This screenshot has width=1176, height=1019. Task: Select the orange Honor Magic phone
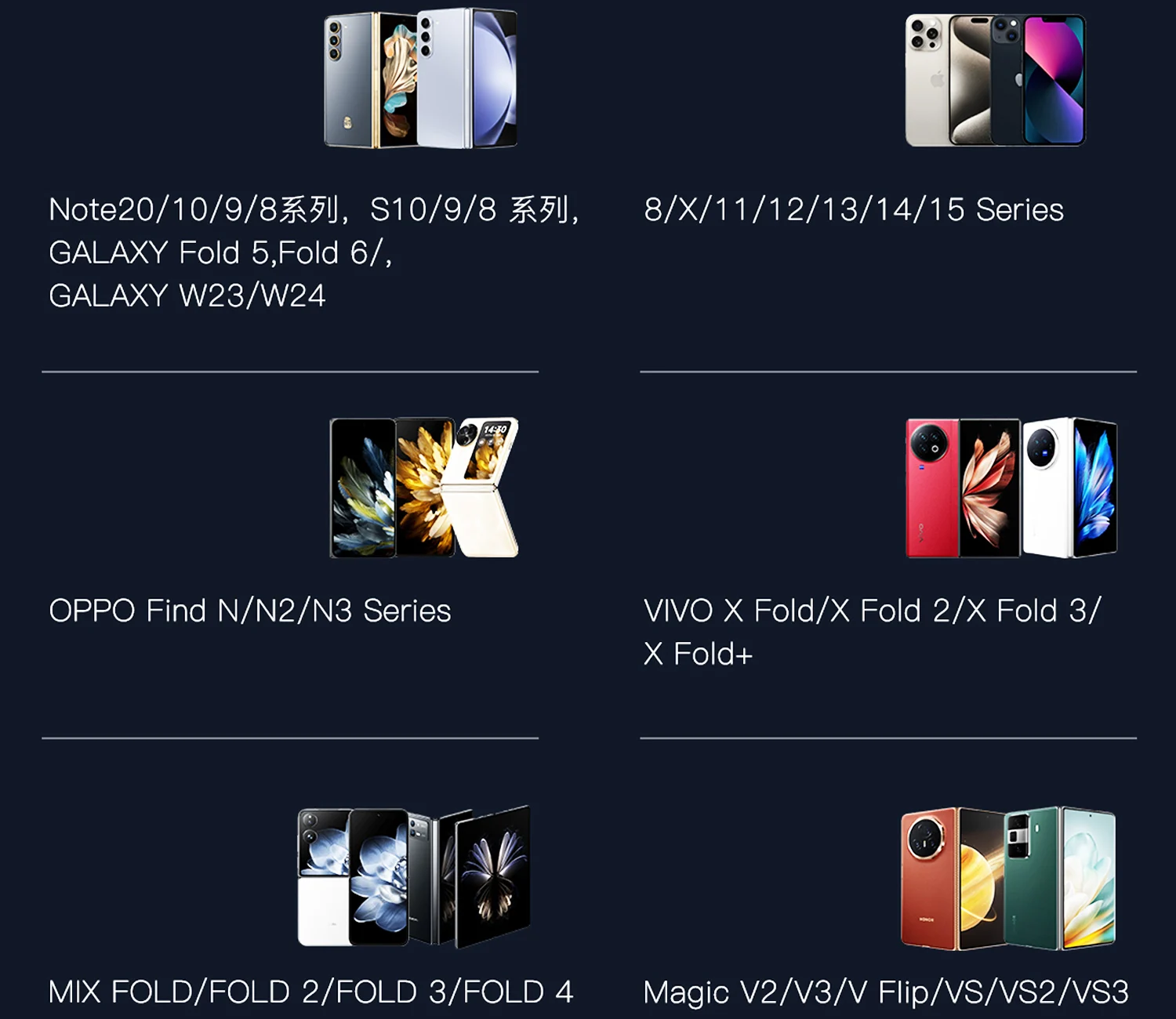(929, 879)
